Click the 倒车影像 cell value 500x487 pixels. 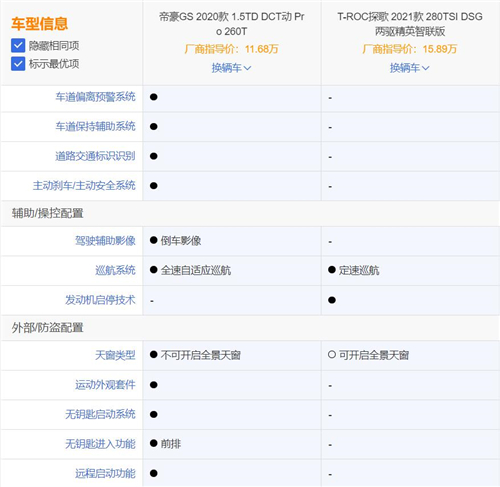pos(181,241)
